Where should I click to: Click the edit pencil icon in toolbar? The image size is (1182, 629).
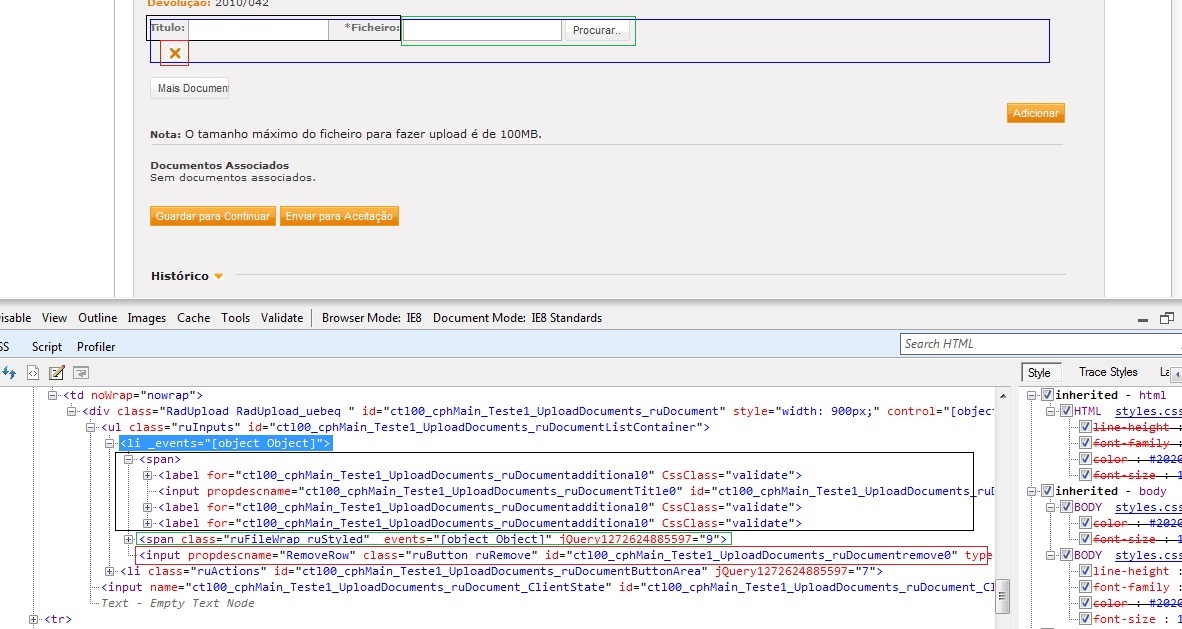57,373
